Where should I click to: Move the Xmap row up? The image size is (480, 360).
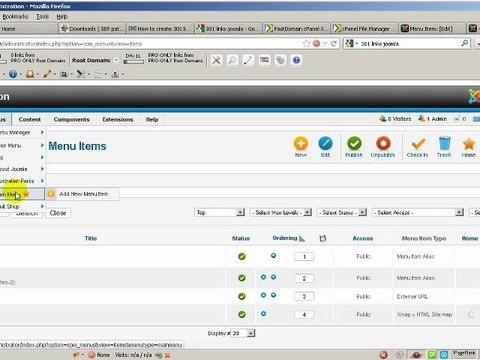tap(263, 314)
